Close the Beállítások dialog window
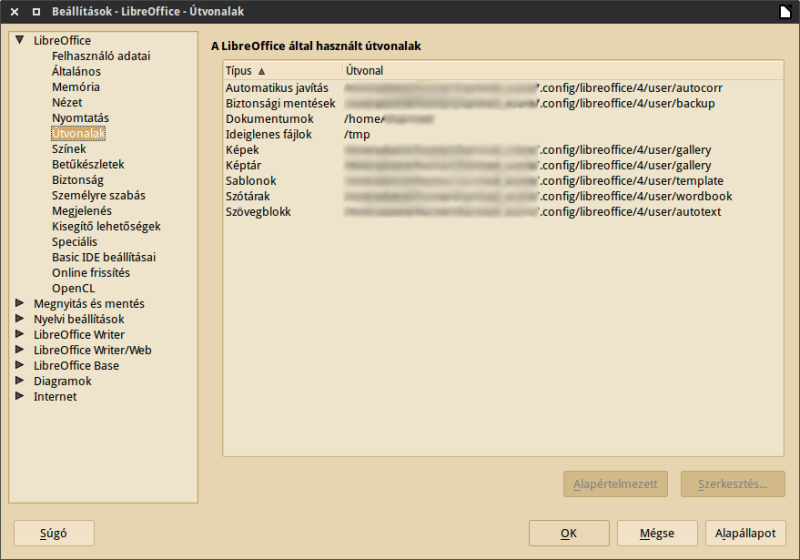800x560 pixels. tap(15, 11)
